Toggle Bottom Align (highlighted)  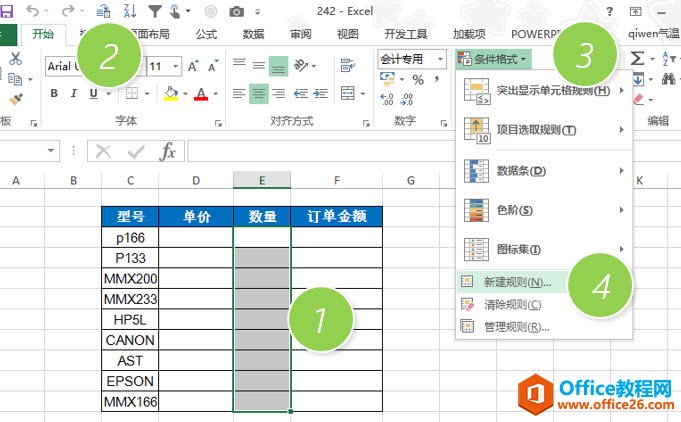click(x=278, y=66)
